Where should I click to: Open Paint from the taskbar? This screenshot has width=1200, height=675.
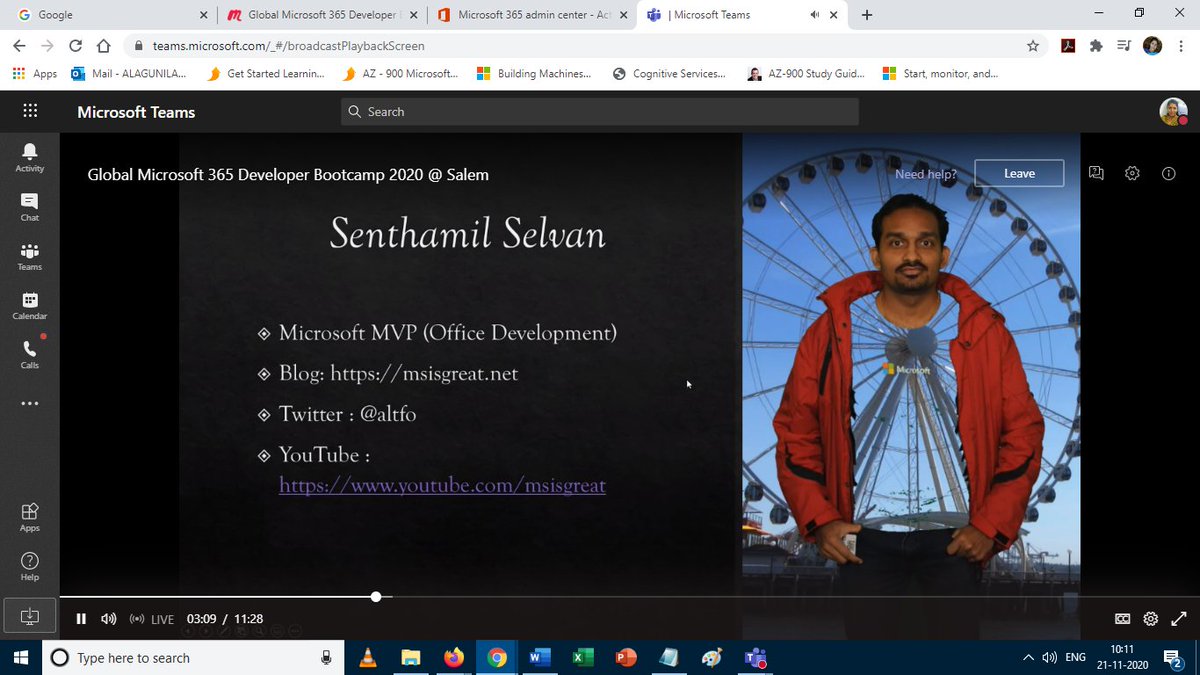pyautogui.click(x=712, y=657)
